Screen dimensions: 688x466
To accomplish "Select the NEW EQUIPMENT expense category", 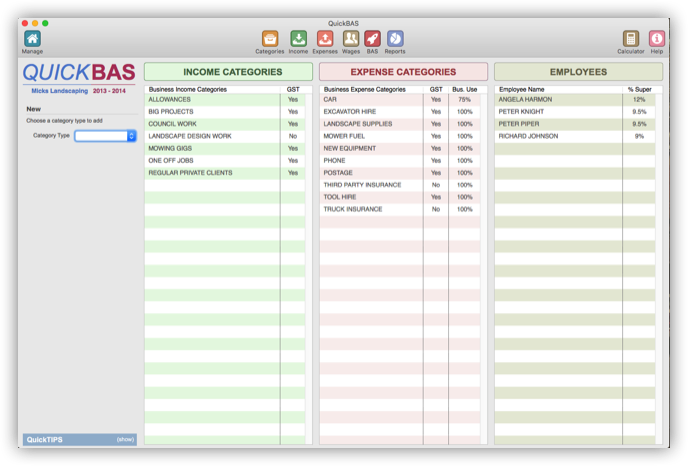I will [400, 149].
